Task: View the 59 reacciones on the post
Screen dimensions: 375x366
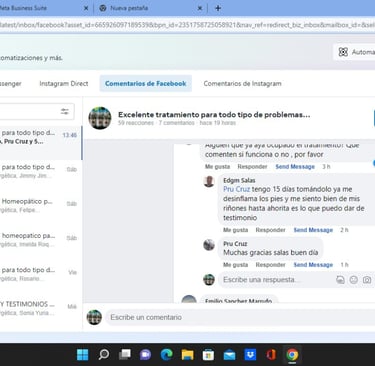Action: coord(136,123)
